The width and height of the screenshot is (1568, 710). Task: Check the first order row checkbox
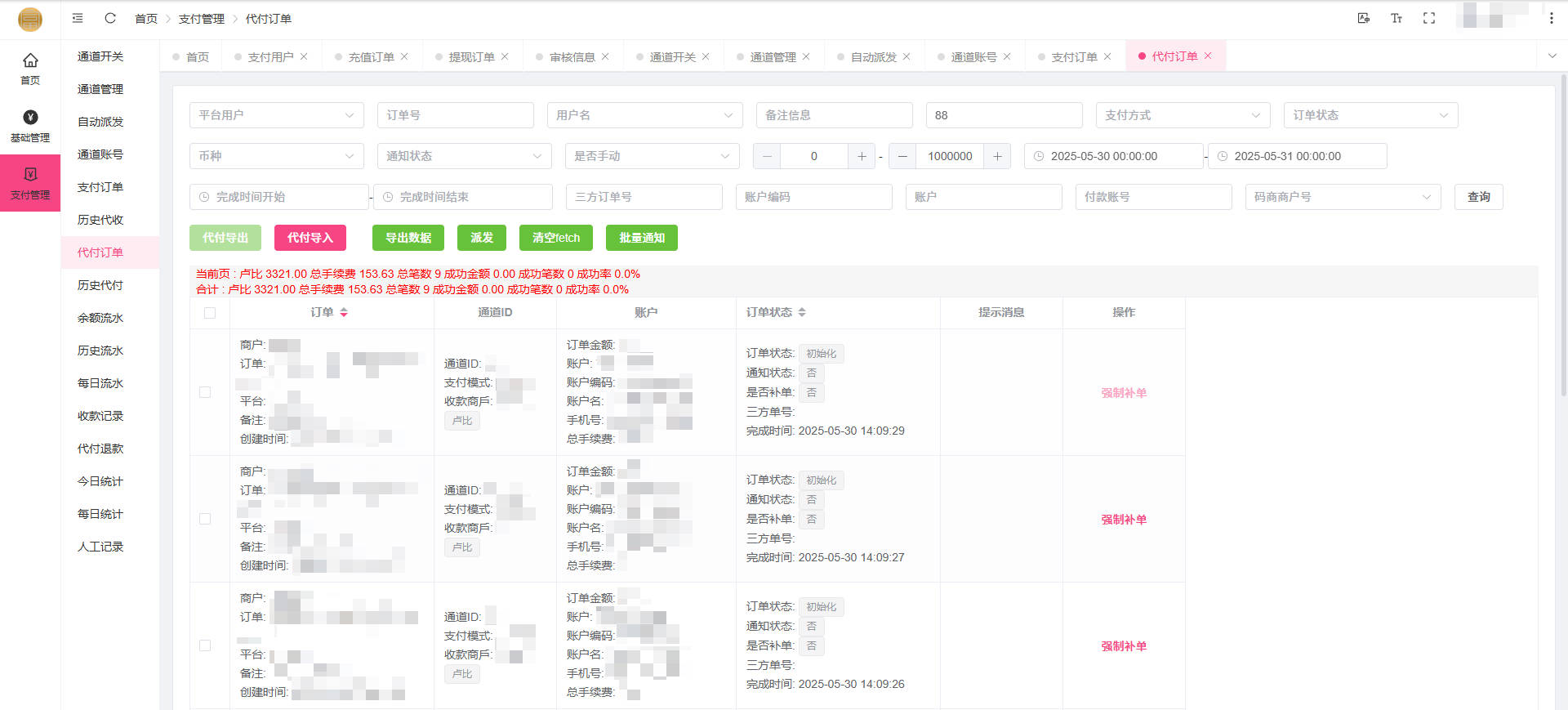point(205,392)
